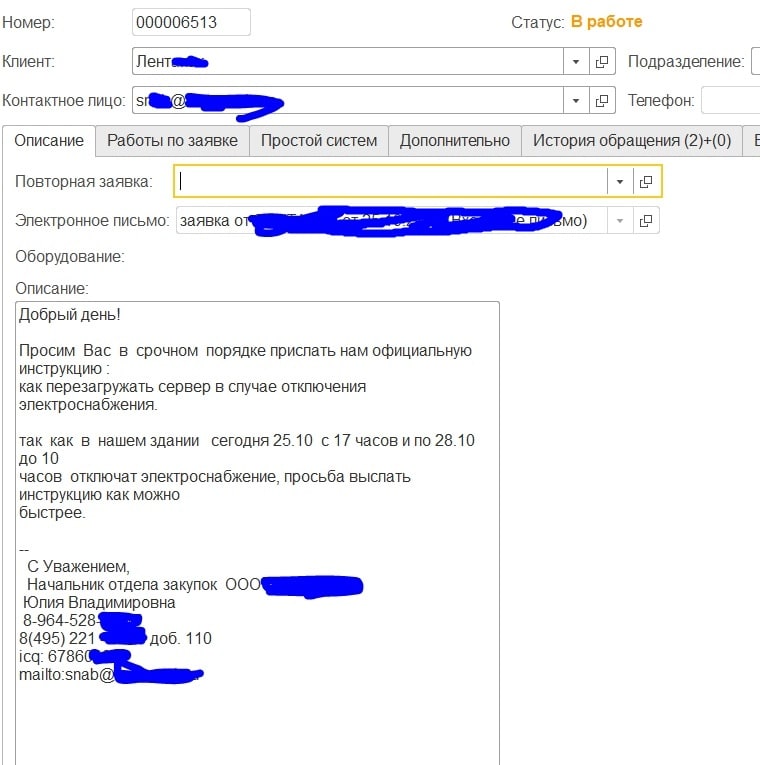Open the Простой систем tab
The width and height of the screenshot is (760, 765).
(319, 141)
